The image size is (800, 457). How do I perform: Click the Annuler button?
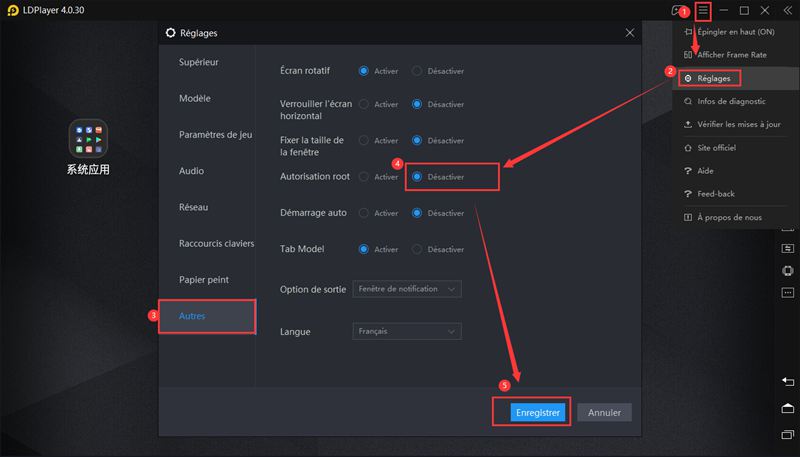604,412
